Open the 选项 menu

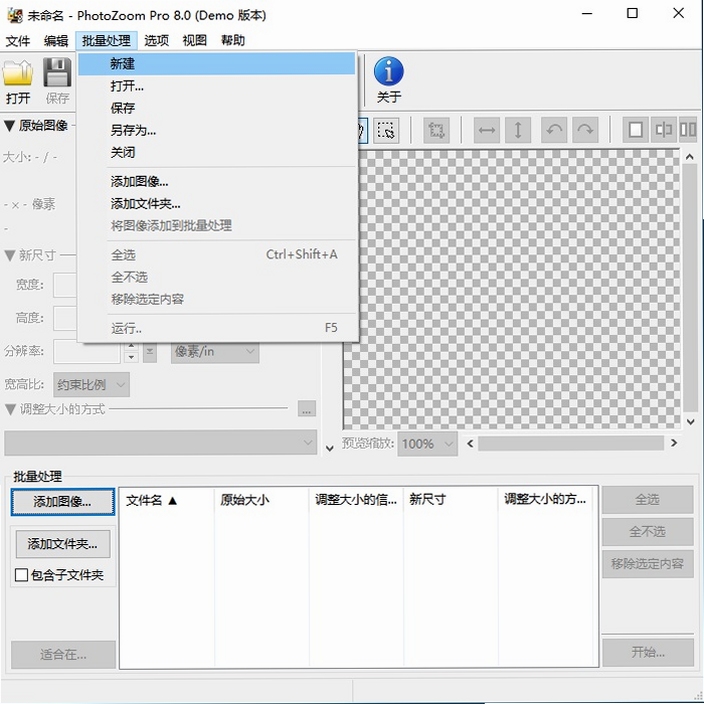(156, 41)
